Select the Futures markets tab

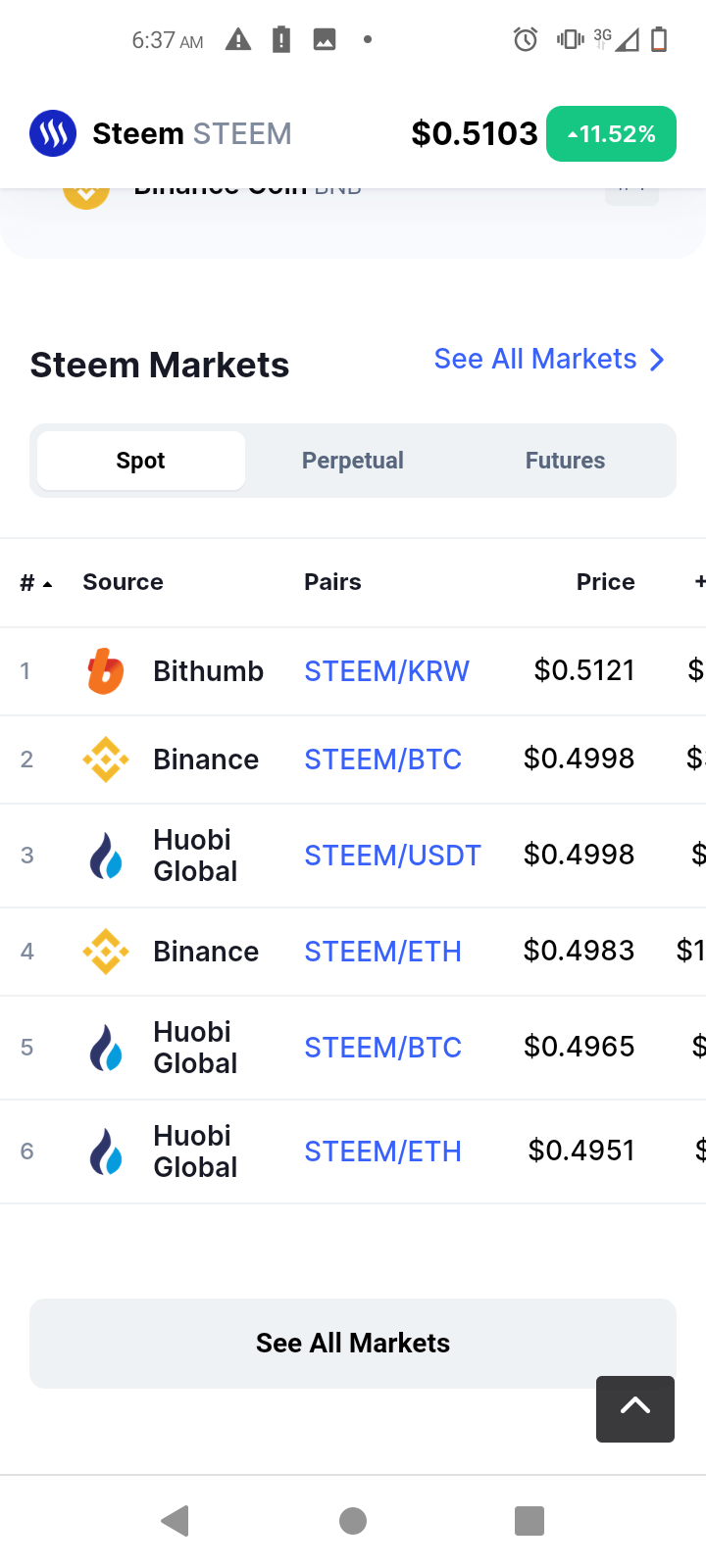tap(565, 461)
